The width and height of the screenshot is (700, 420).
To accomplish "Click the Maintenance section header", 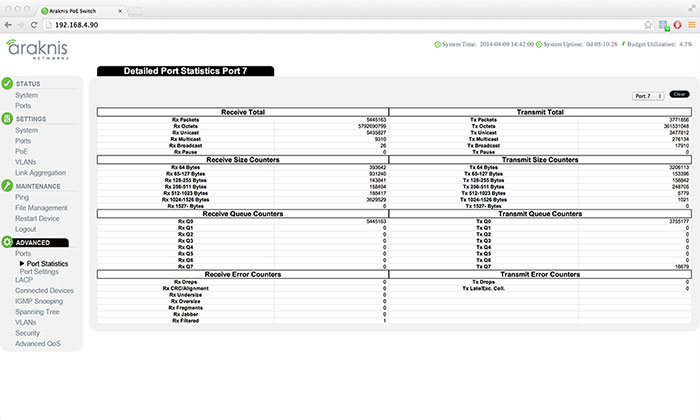I will point(38,186).
